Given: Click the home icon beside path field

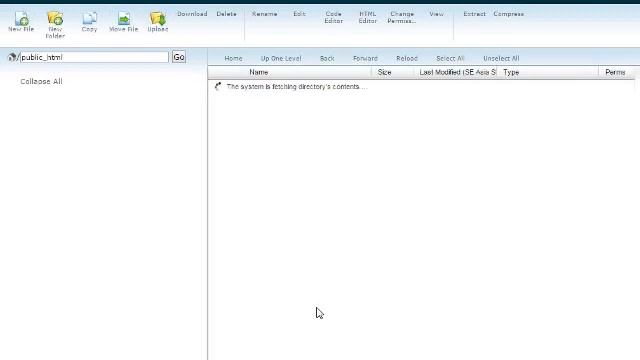Looking at the screenshot, I should pyautogui.click(x=12, y=57).
